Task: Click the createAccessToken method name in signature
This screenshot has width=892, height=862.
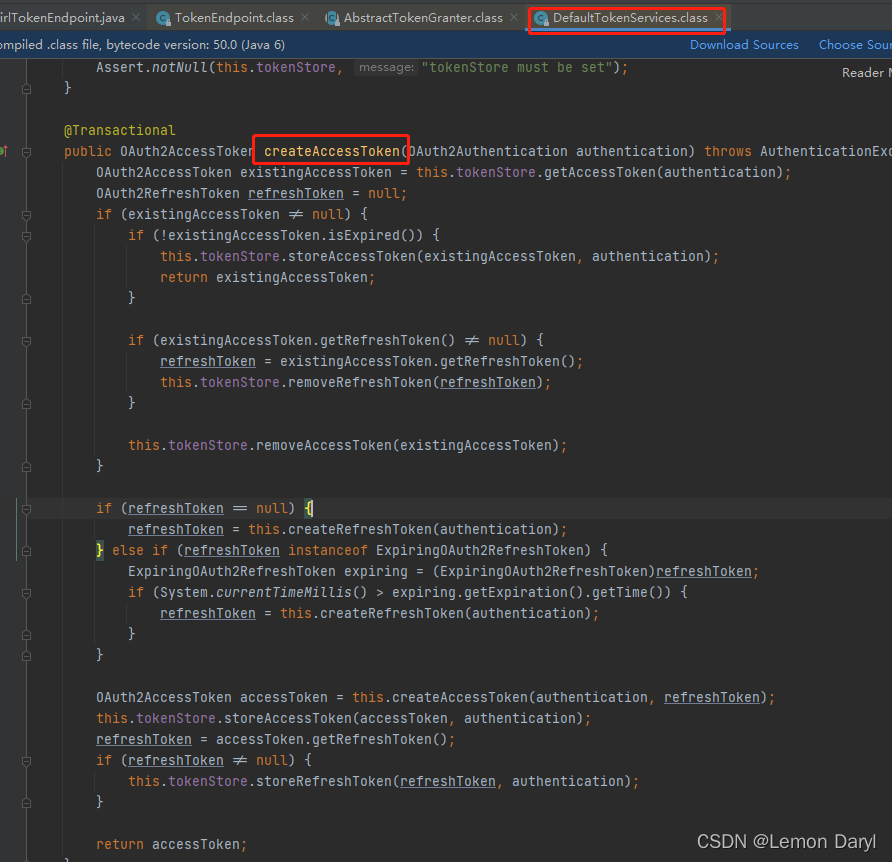Action: (x=332, y=151)
